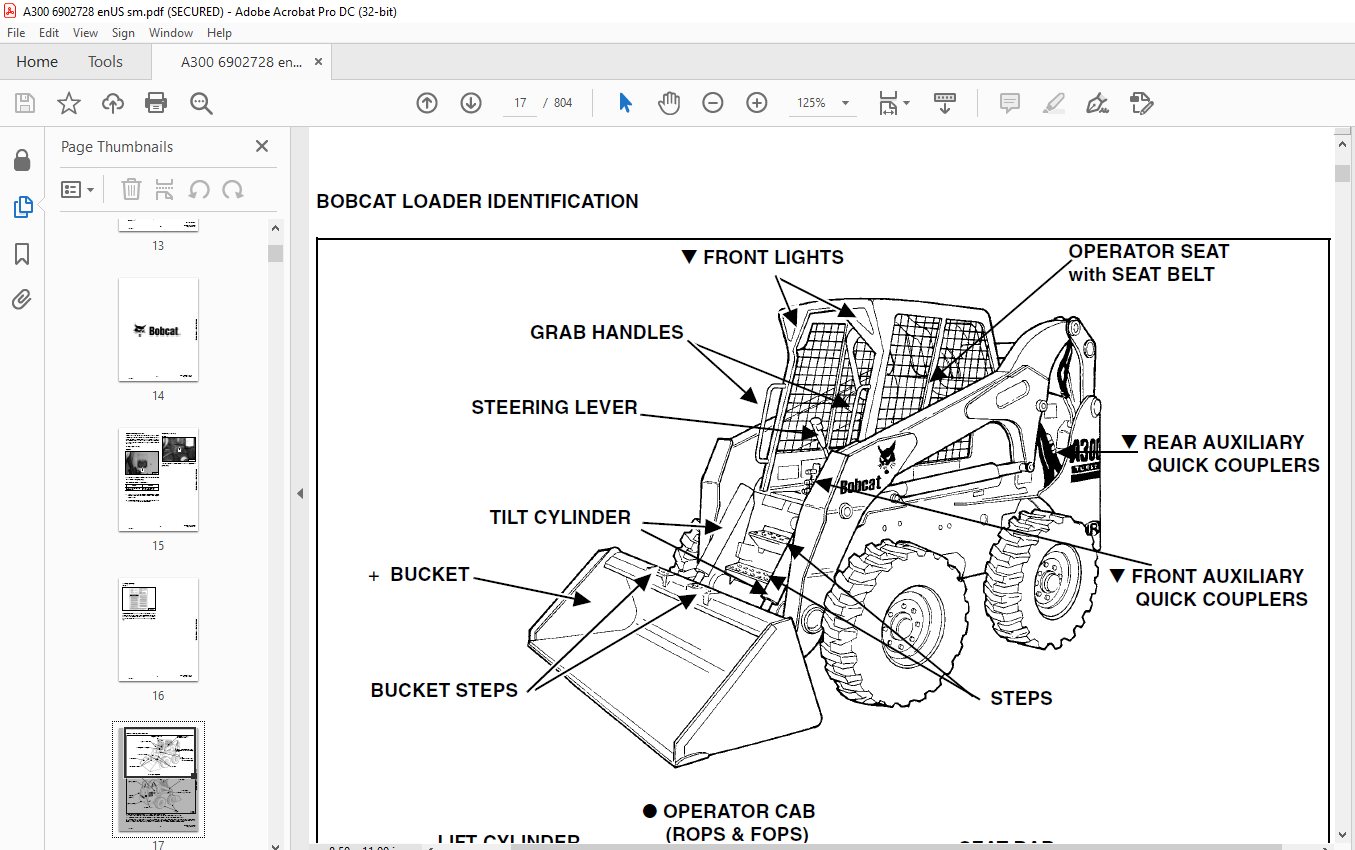The image size is (1355, 850).
Task: Bookmark with the star icon
Action: pyautogui.click(x=68, y=103)
